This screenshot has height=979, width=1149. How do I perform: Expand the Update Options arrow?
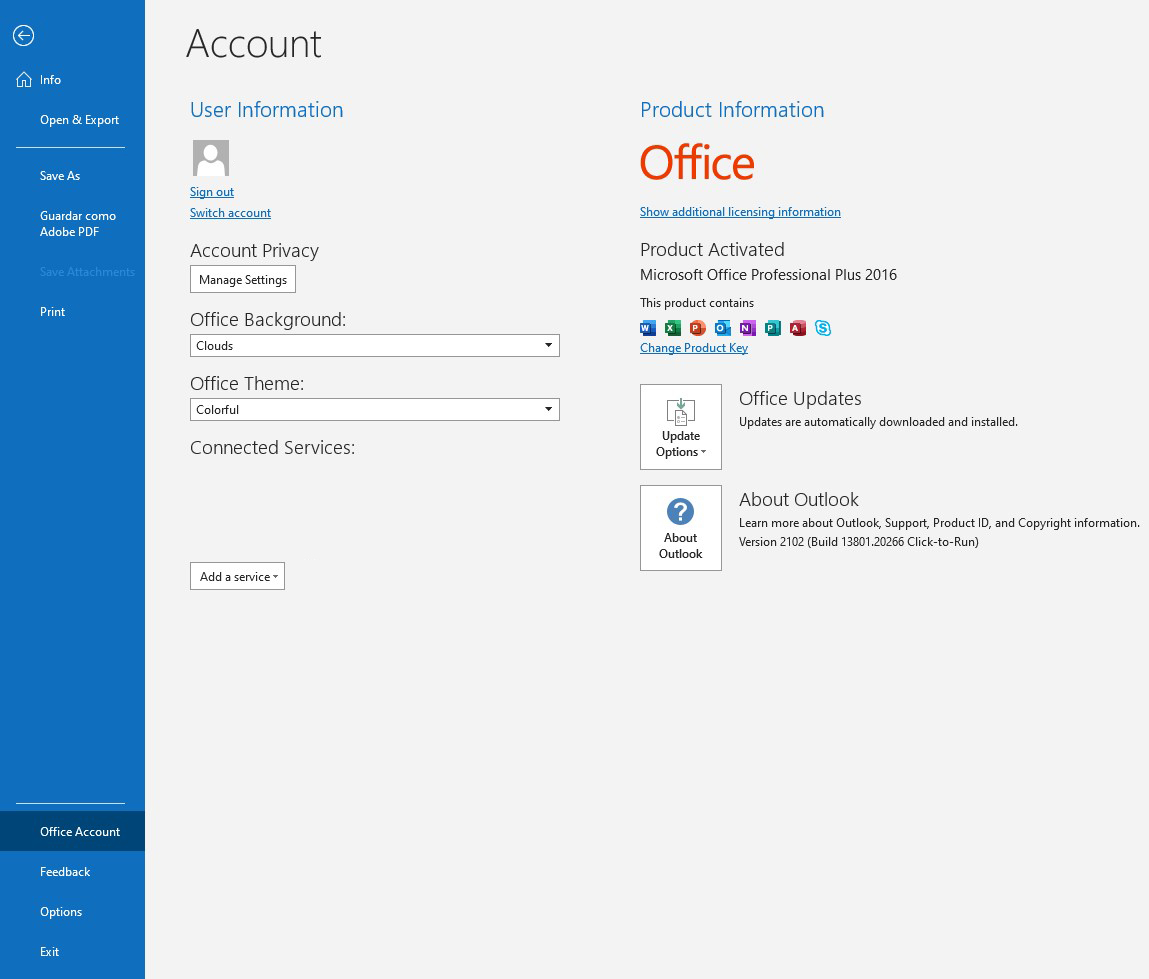pos(703,452)
